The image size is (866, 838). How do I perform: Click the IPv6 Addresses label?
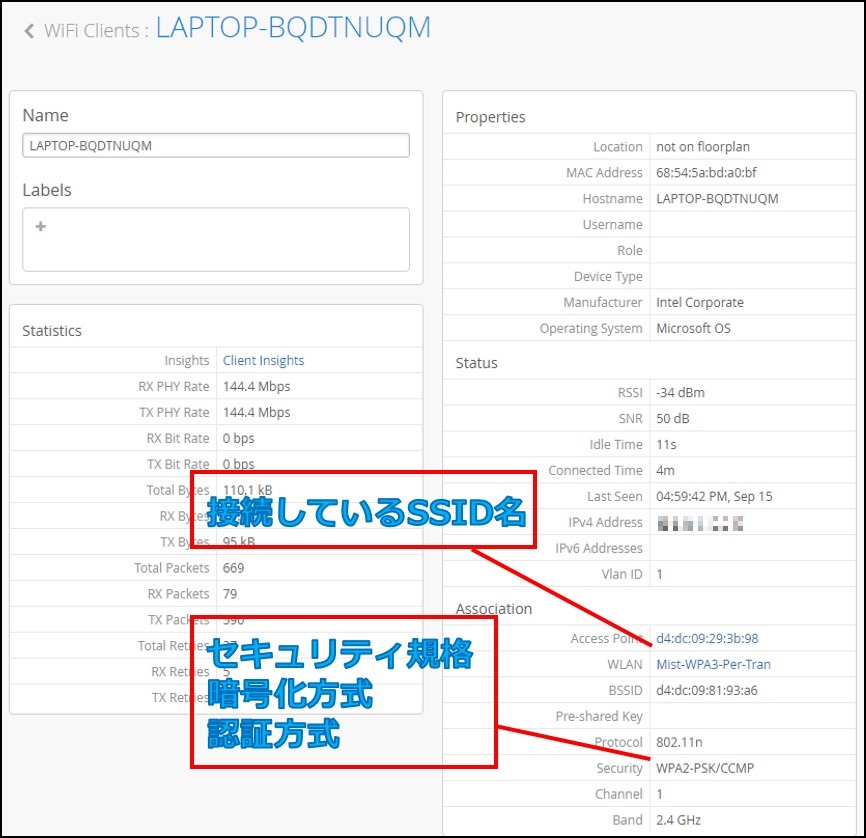click(599, 549)
